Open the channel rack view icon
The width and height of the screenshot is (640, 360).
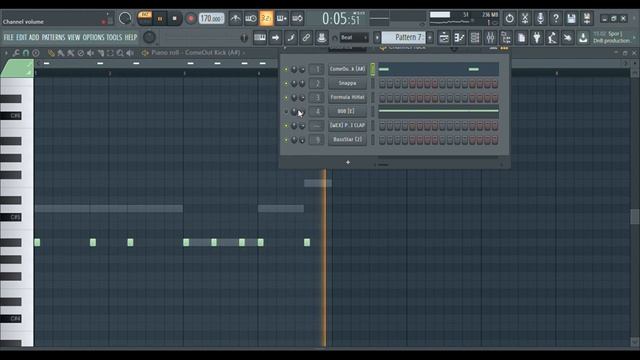(x=475, y=38)
